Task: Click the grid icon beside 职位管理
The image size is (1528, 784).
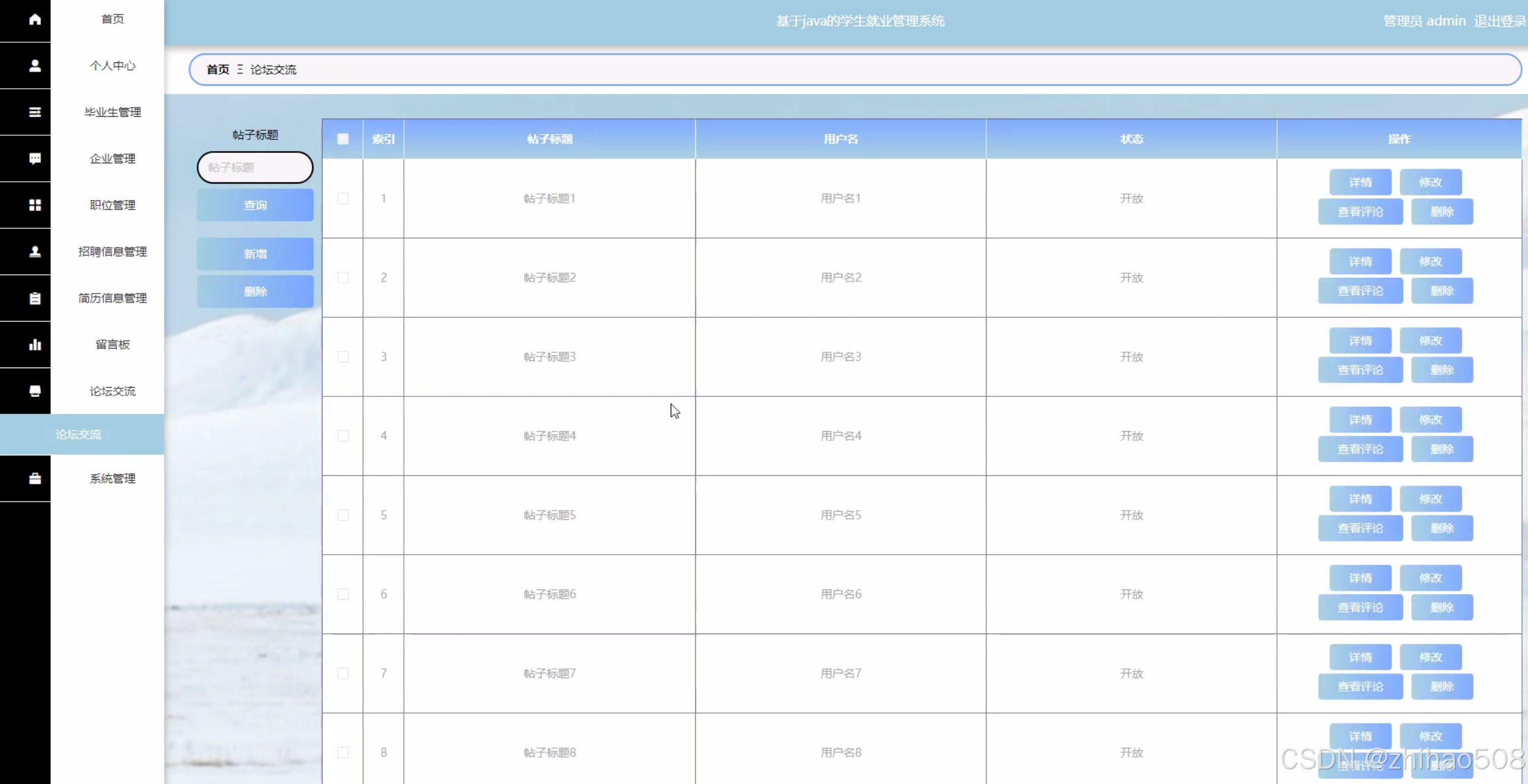Action: [35, 205]
